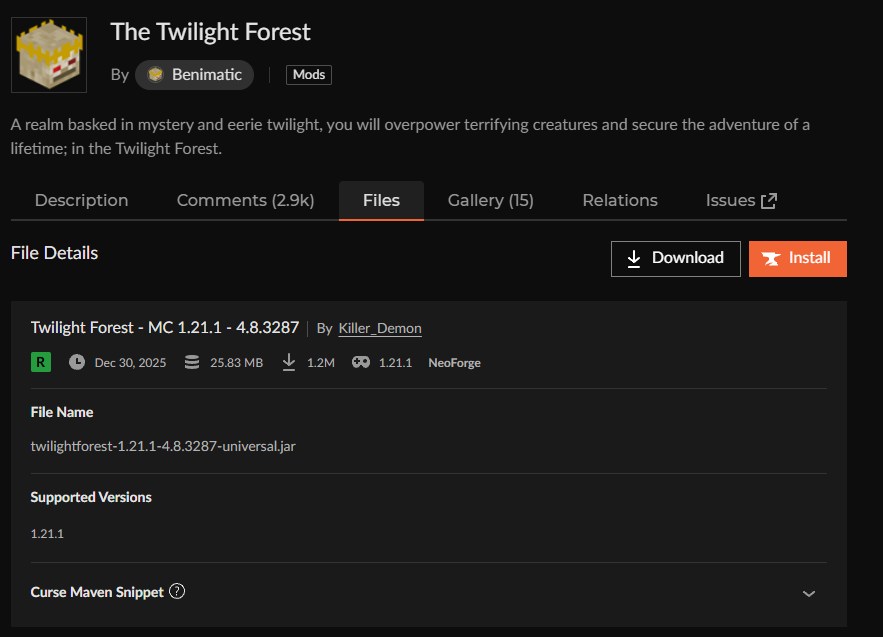
Task: Select the Relations tab
Action: click(619, 200)
